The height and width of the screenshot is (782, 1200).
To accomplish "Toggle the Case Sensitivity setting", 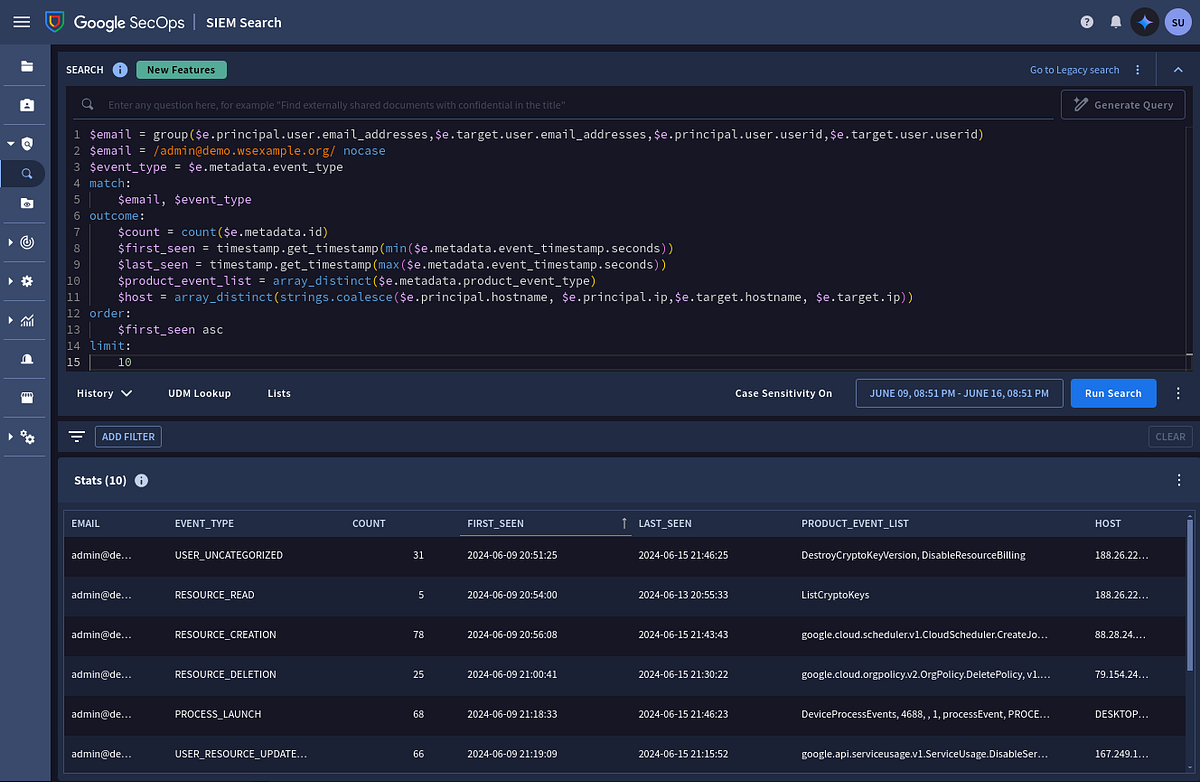I will [783, 393].
